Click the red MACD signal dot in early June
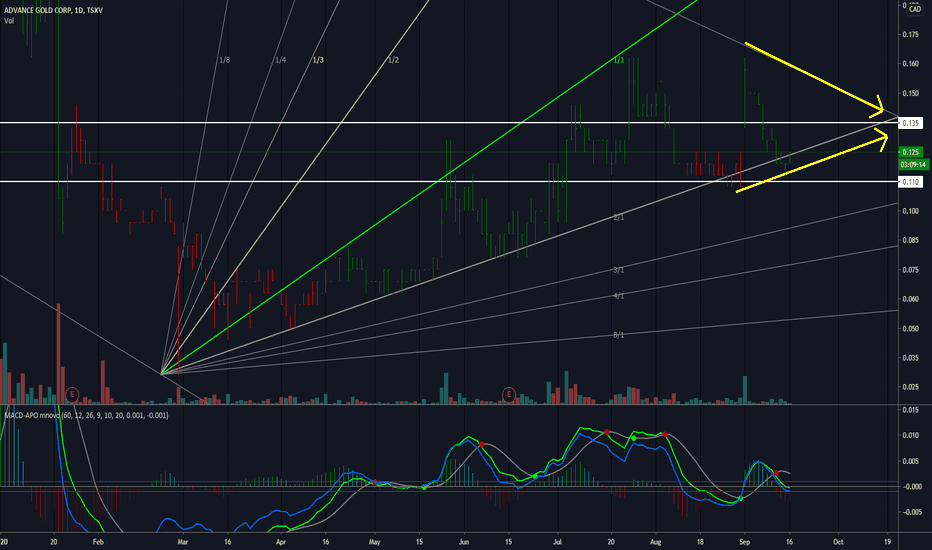Viewport: 932px width, 550px height. tap(482, 444)
